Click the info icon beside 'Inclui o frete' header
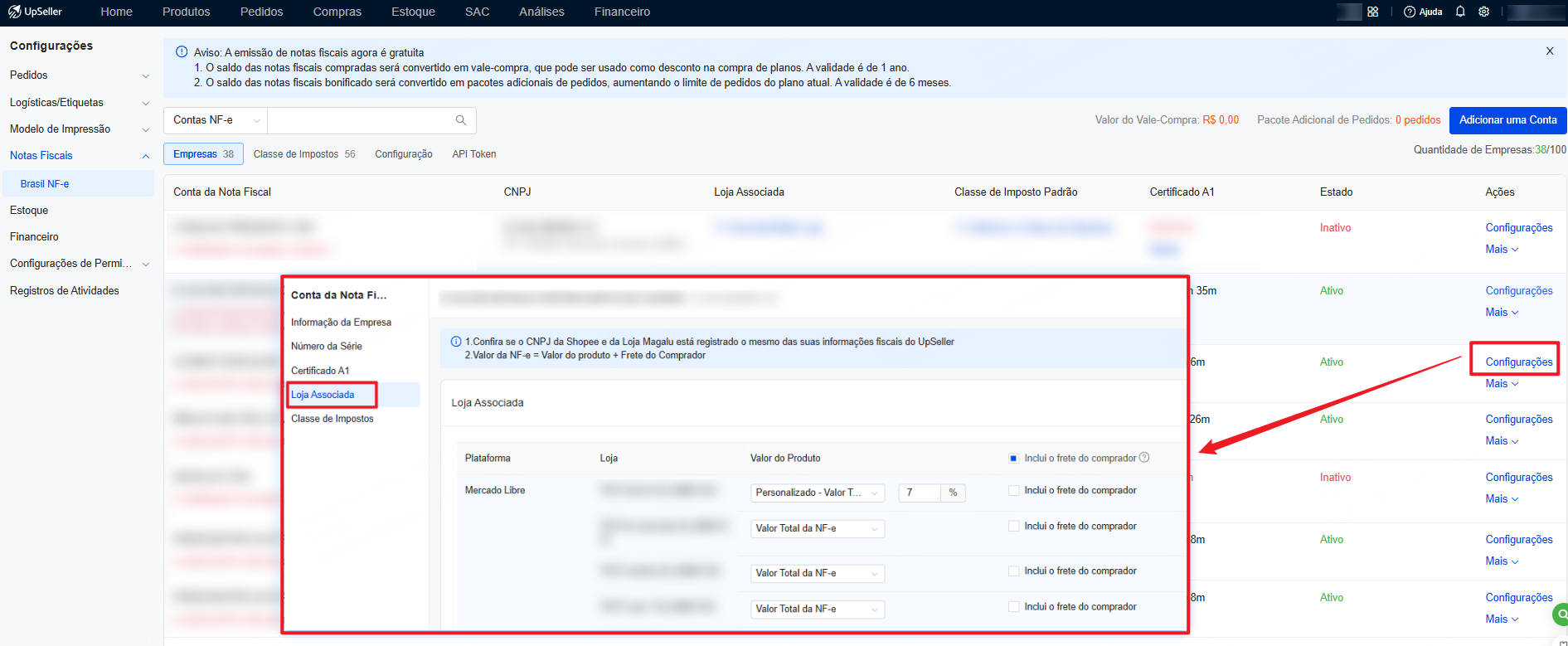This screenshot has width=1568, height=646. (1144, 458)
